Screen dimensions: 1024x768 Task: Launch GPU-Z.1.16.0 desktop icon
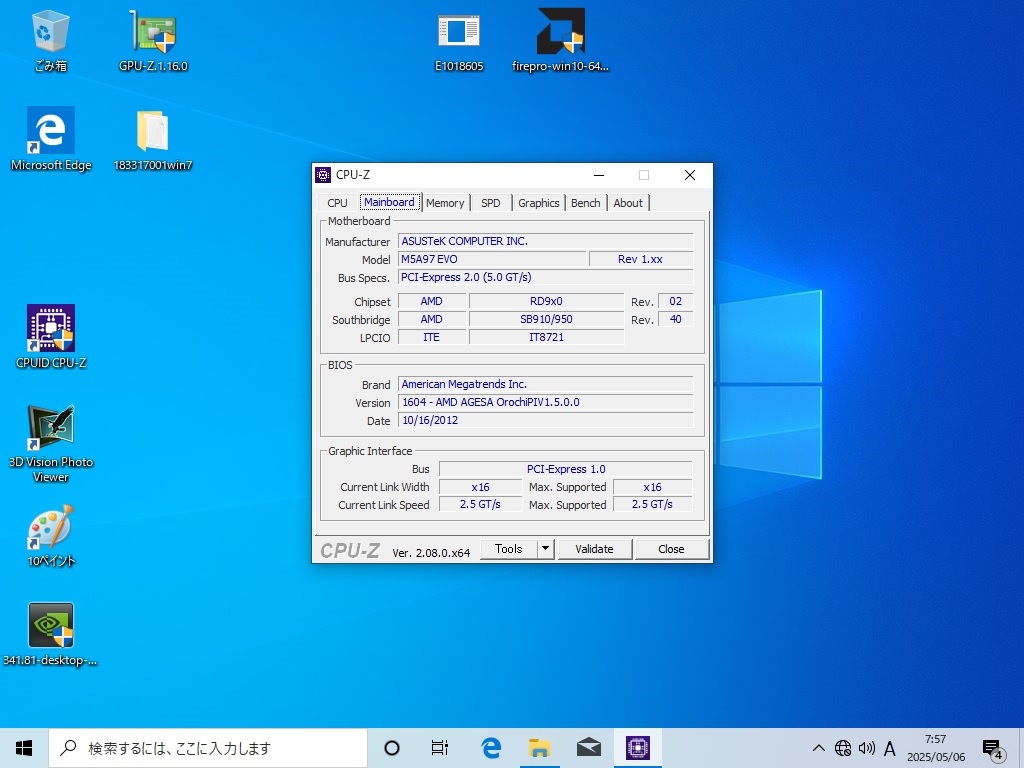153,40
